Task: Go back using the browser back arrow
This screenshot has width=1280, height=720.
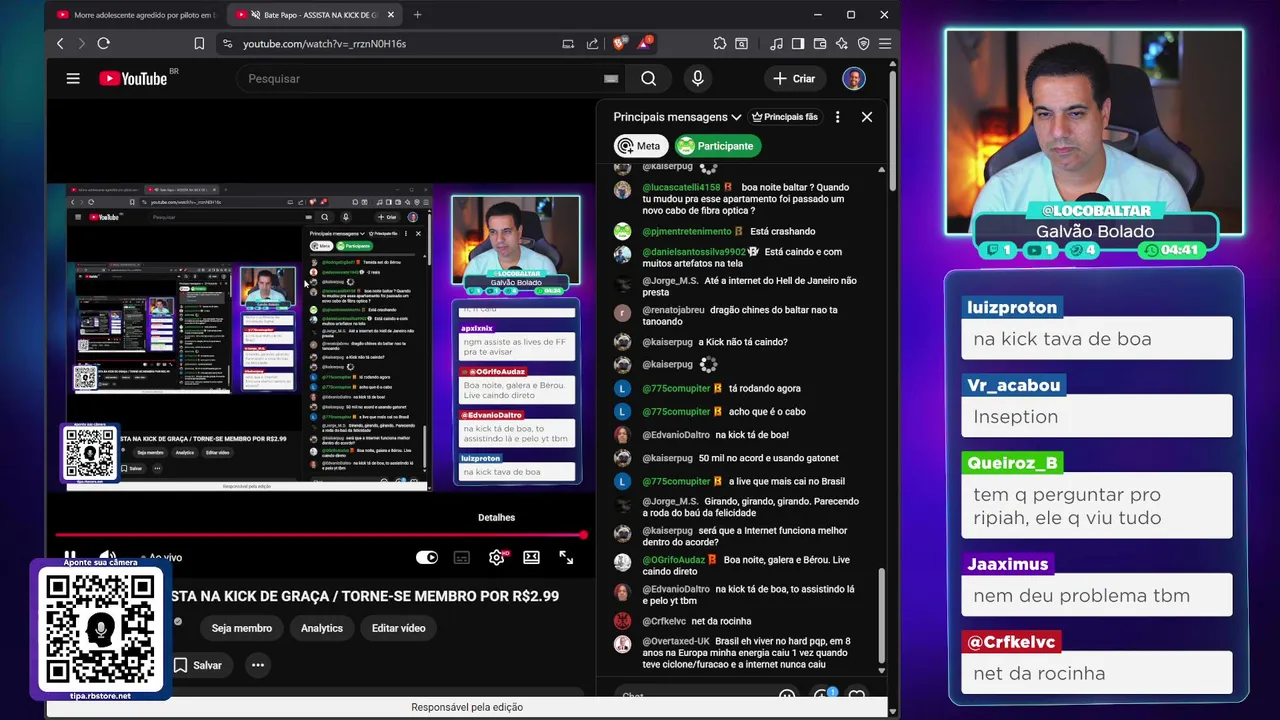Action: point(60,44)
